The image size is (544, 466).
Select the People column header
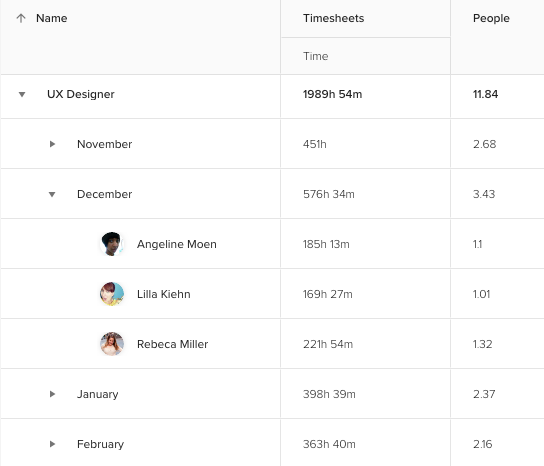pos(491,18)
